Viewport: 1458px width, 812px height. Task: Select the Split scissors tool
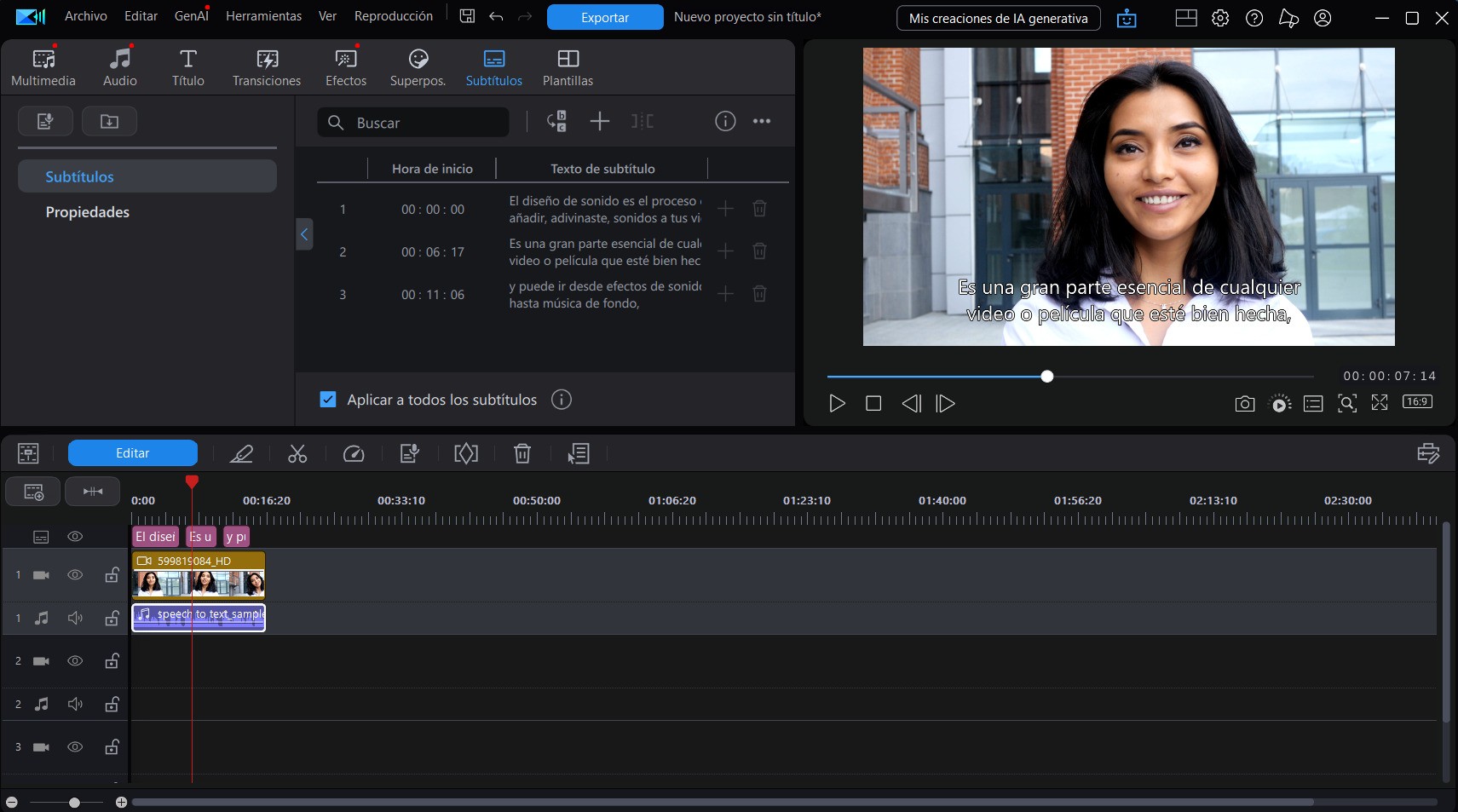[297, 453]
